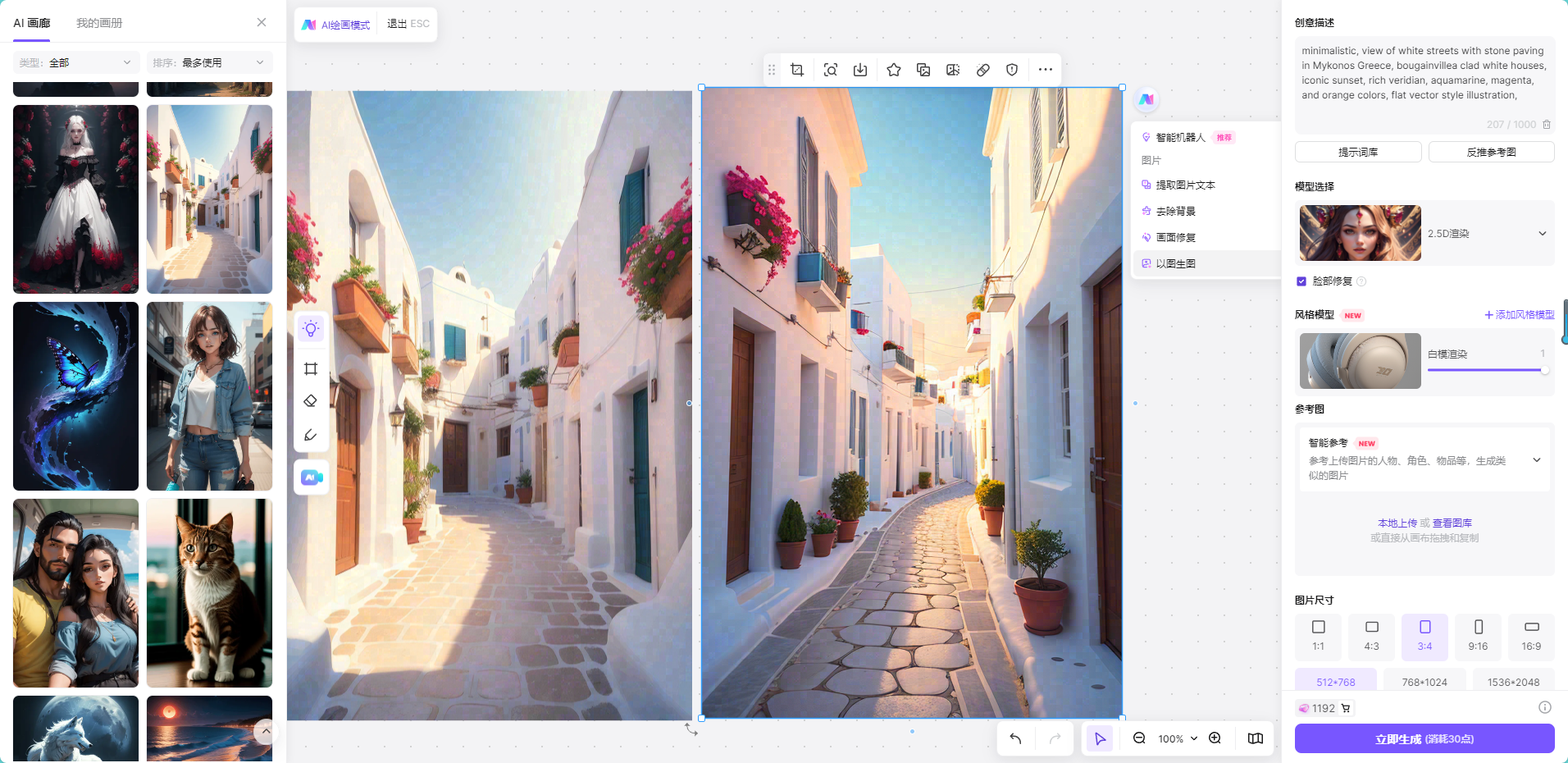Screen dimensions: 1568x763
Task: Click the lightbulb inspiration tool
Action: click(311, 329)
